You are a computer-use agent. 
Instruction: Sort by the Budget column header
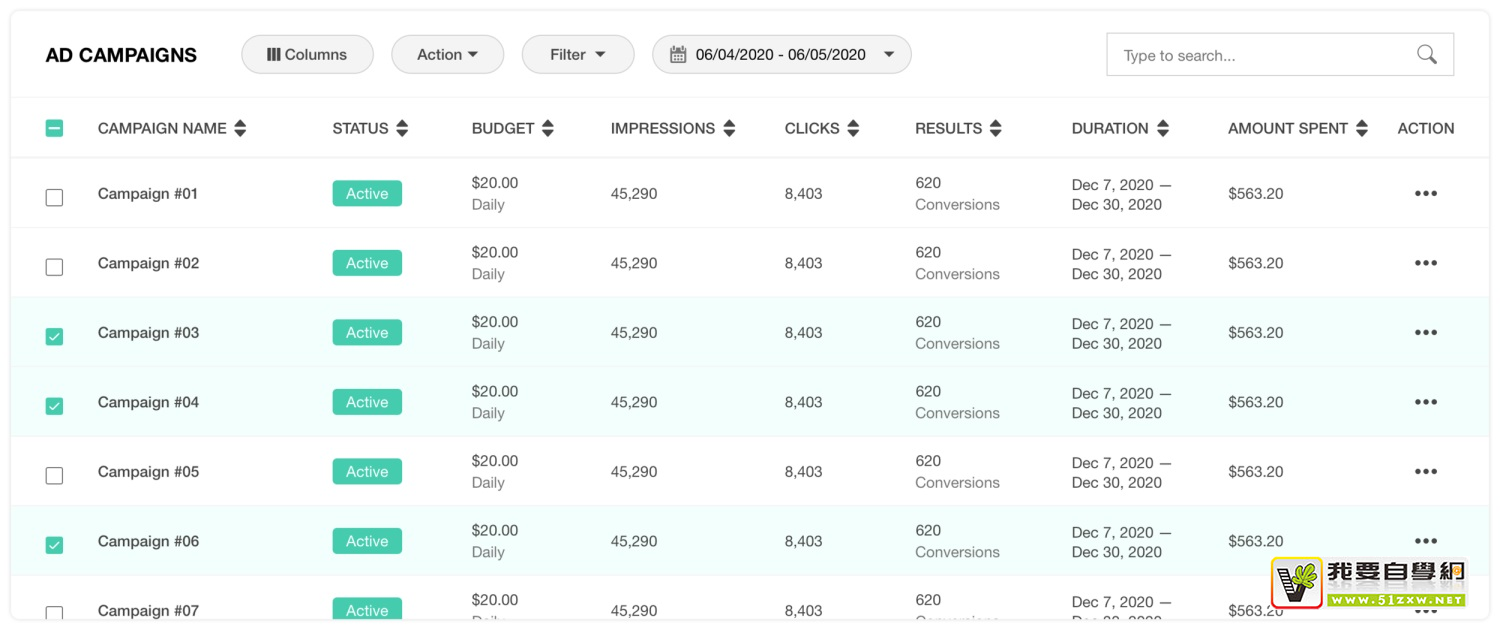pos(503,128)
